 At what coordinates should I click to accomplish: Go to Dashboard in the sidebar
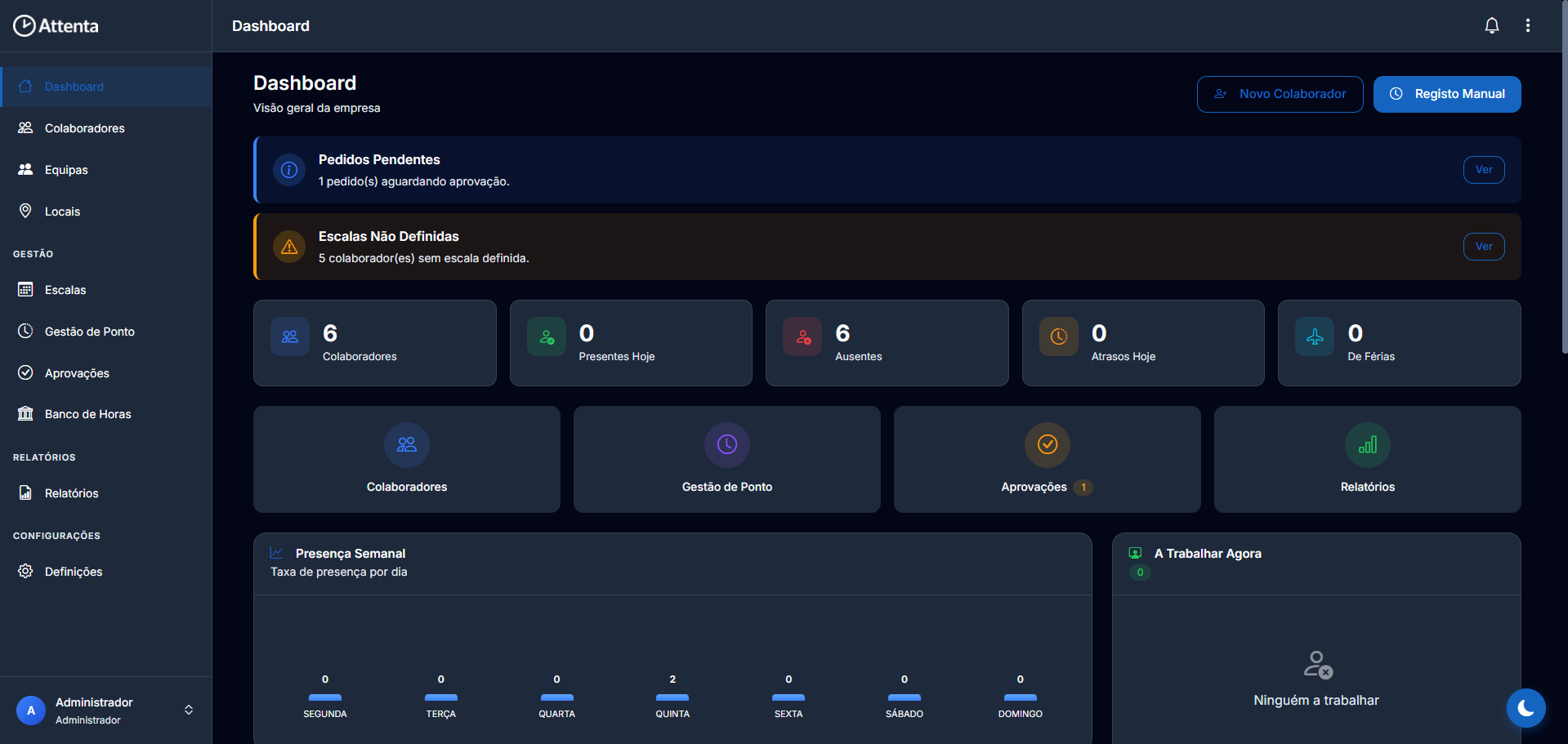[106, 87]
